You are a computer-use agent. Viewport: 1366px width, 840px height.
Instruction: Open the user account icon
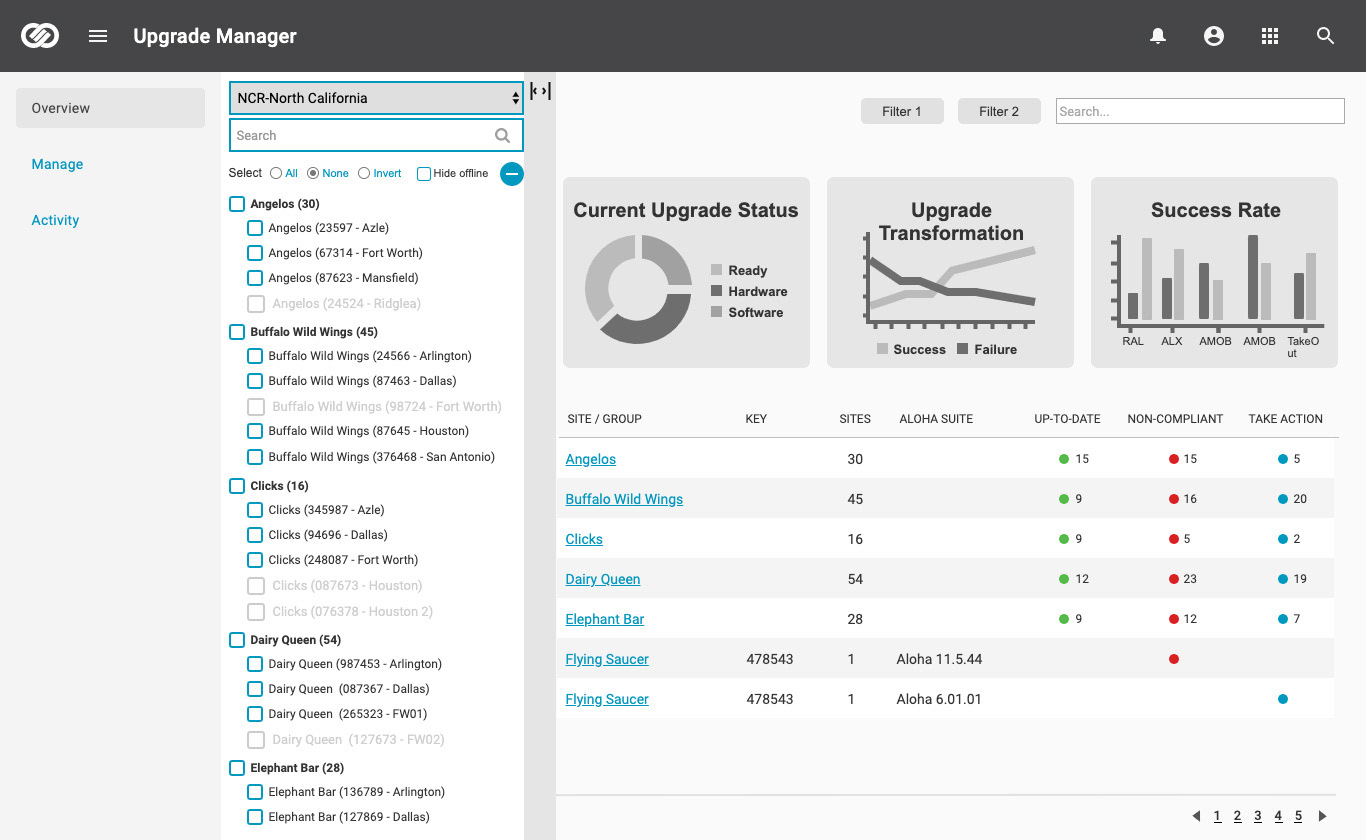1214,36
